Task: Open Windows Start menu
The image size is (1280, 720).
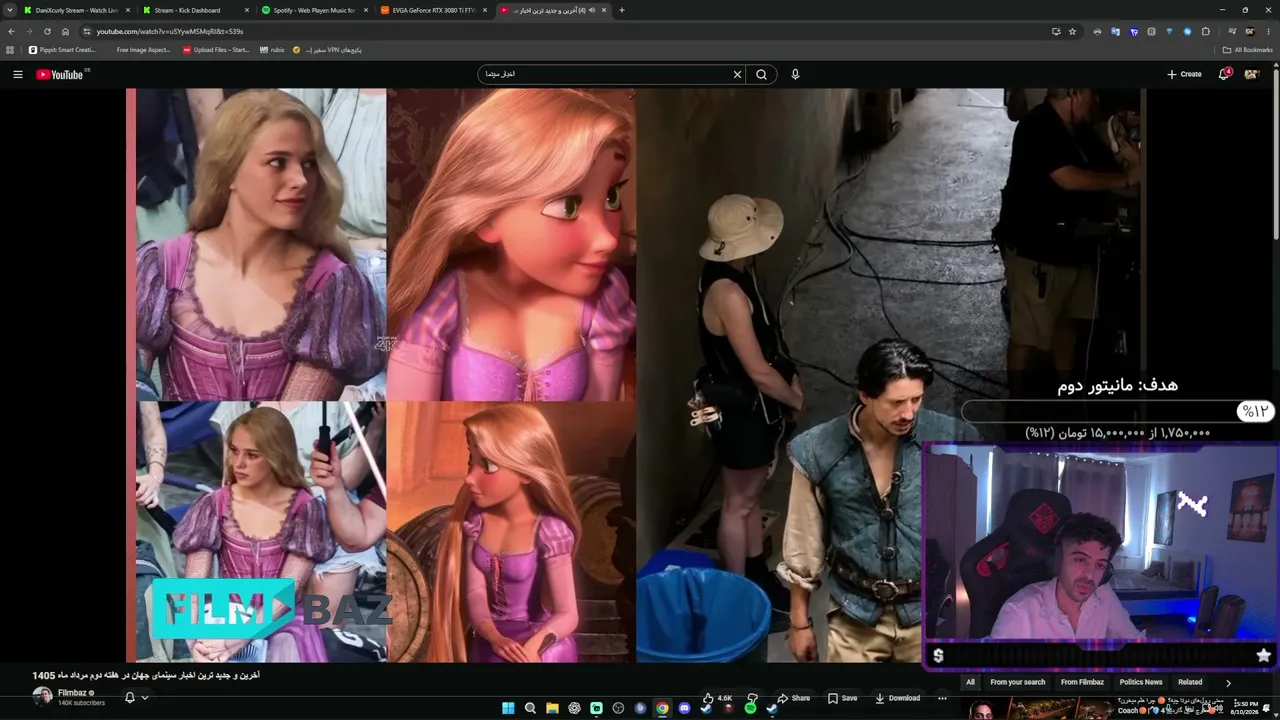Action: click(x=508, y=708)
